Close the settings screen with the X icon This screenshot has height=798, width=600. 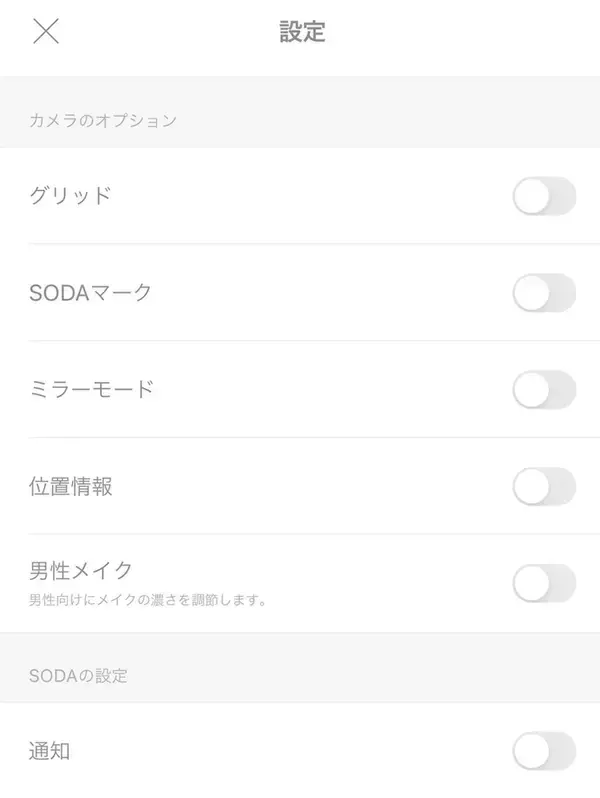coord(46,31)
